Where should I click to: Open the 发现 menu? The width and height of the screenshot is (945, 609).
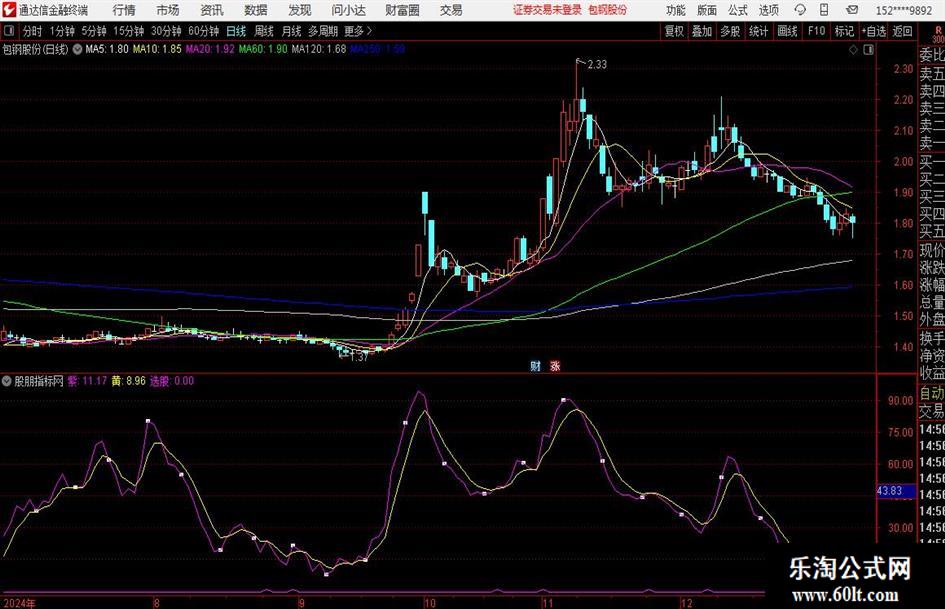(x=300, y=10)
